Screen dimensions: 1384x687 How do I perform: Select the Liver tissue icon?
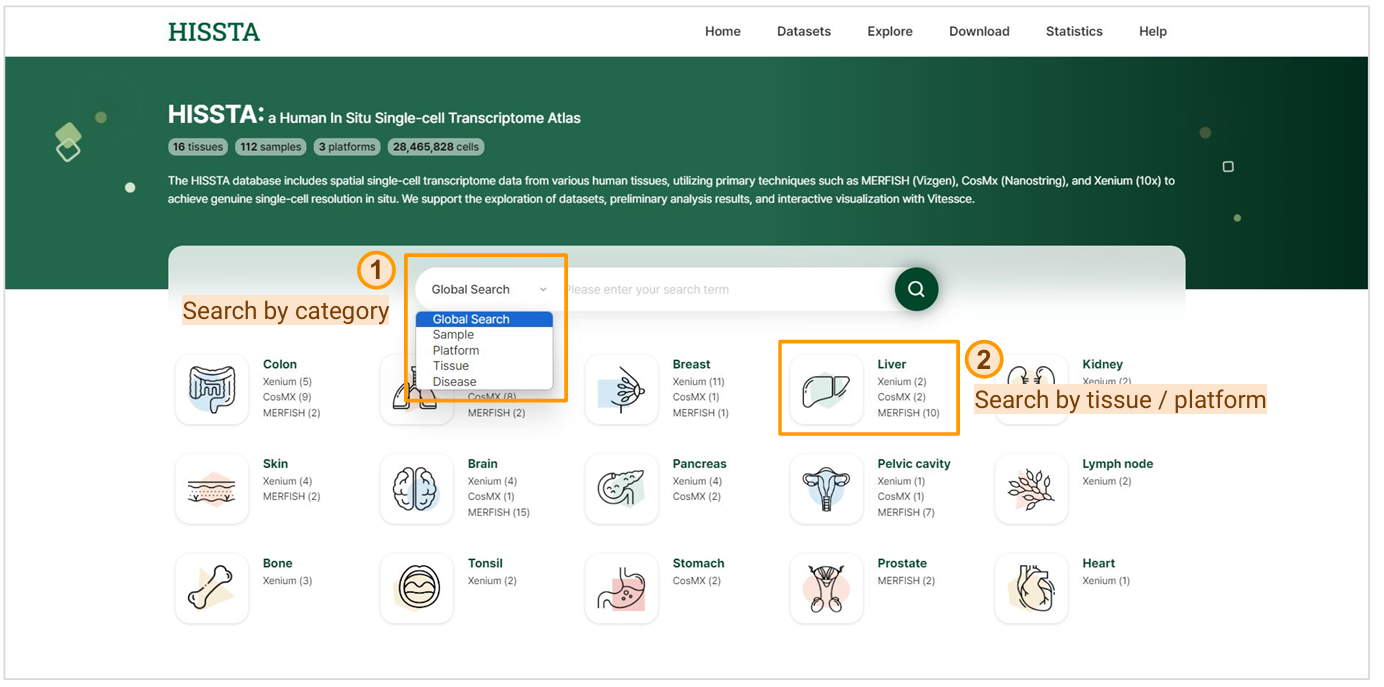pos(826,389)
